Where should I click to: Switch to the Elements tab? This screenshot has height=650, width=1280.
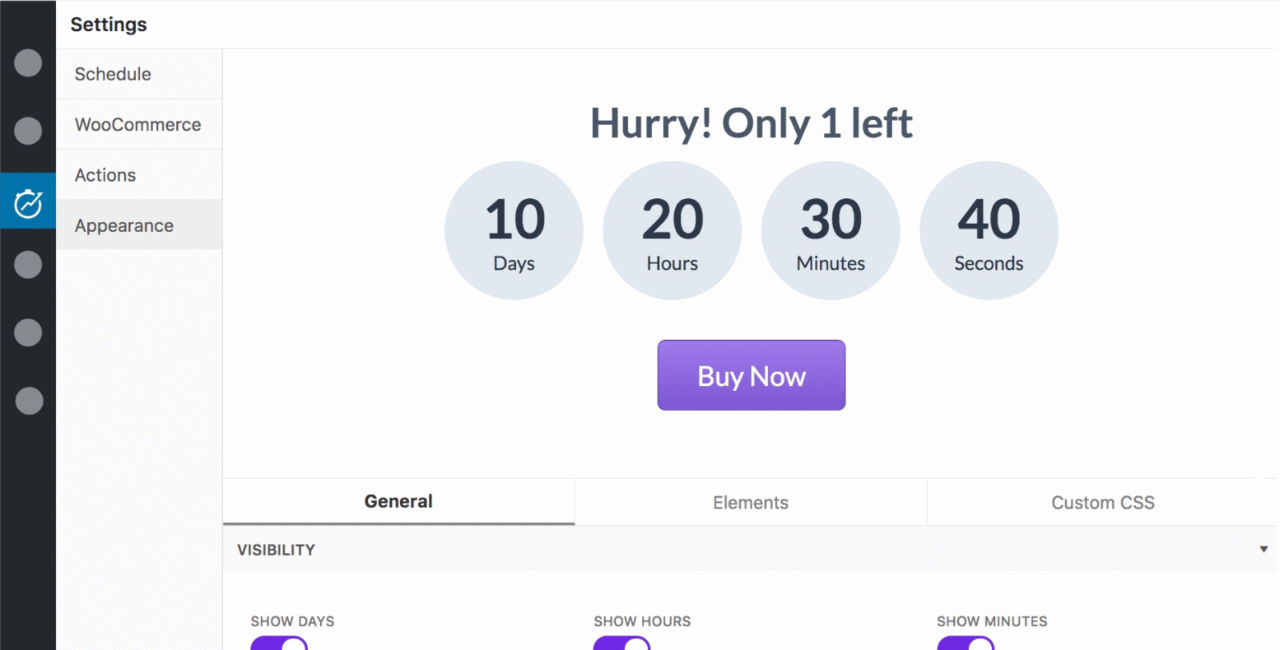click(750, 503)
